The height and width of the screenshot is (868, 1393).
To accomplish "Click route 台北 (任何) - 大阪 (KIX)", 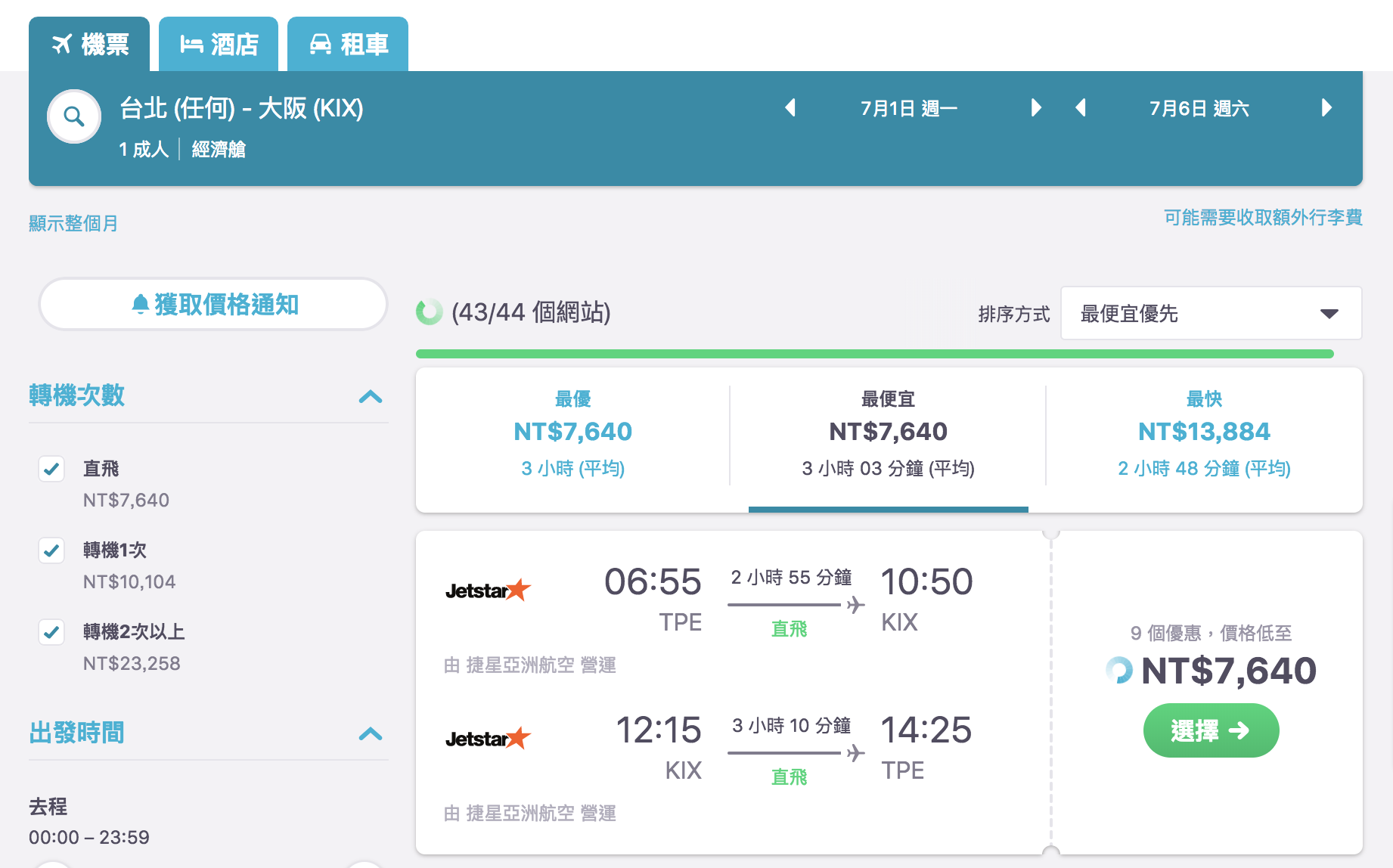I will (242, 108).
